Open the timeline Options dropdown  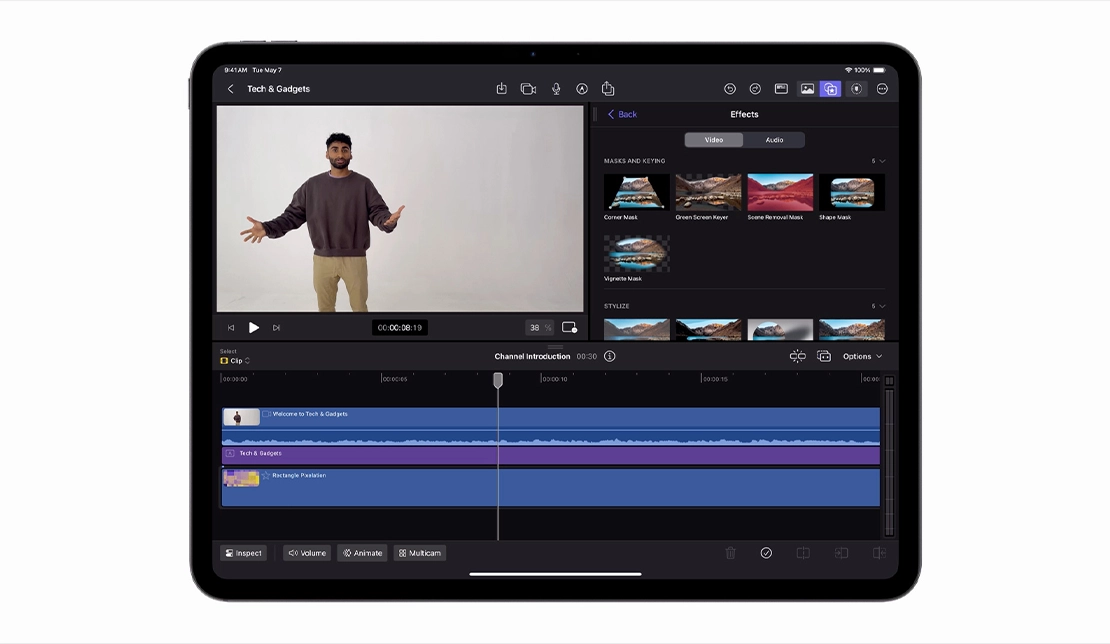(862, 356)
